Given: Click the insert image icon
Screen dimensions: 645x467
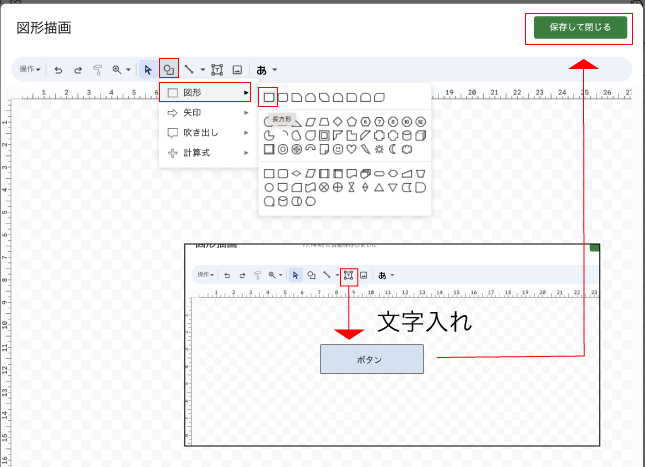Looking at the screenshot, I should click(237, 70).
